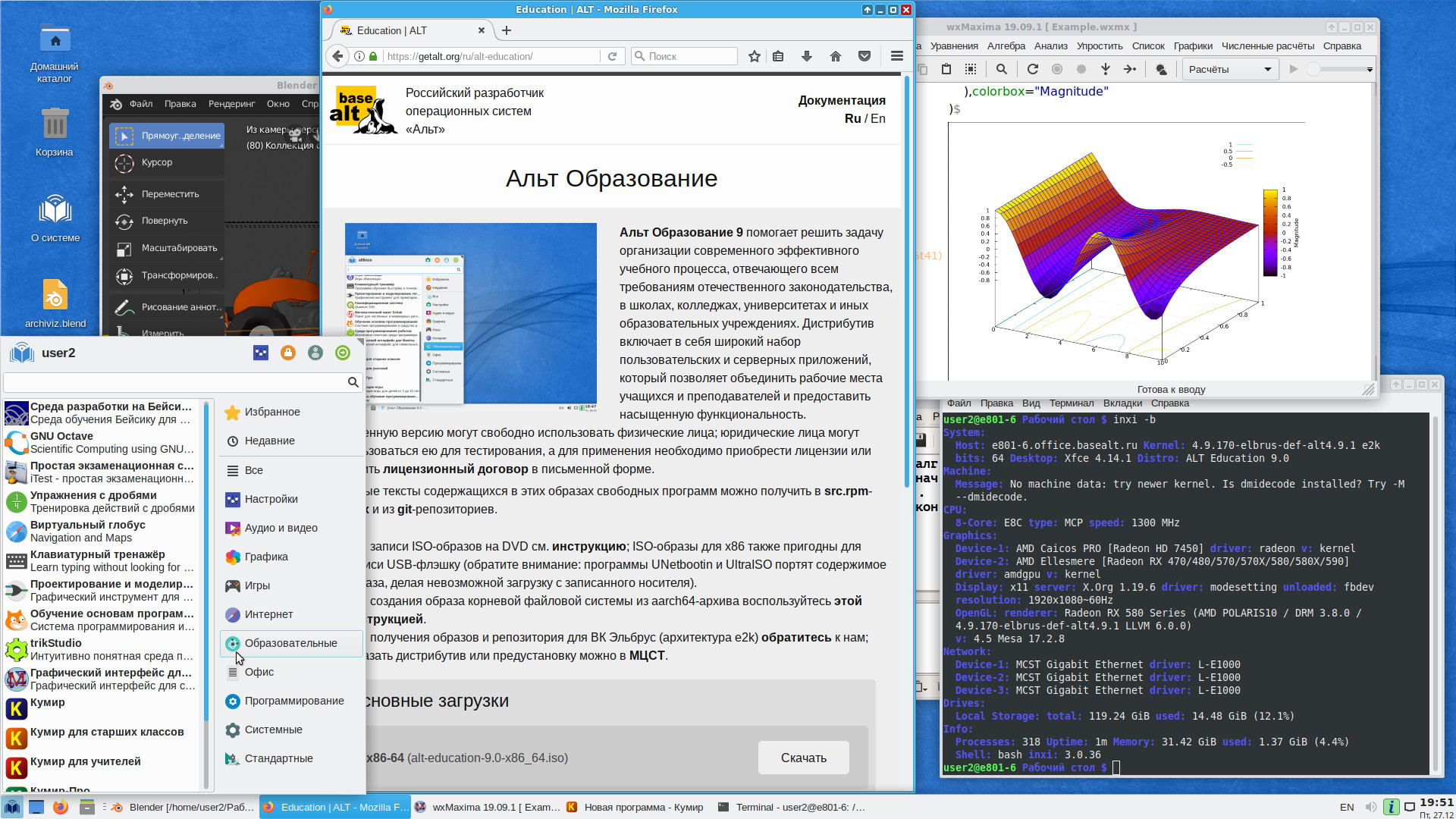Select Blender Move tool
Screen dimensions: 1456x819
pos(167,194)
